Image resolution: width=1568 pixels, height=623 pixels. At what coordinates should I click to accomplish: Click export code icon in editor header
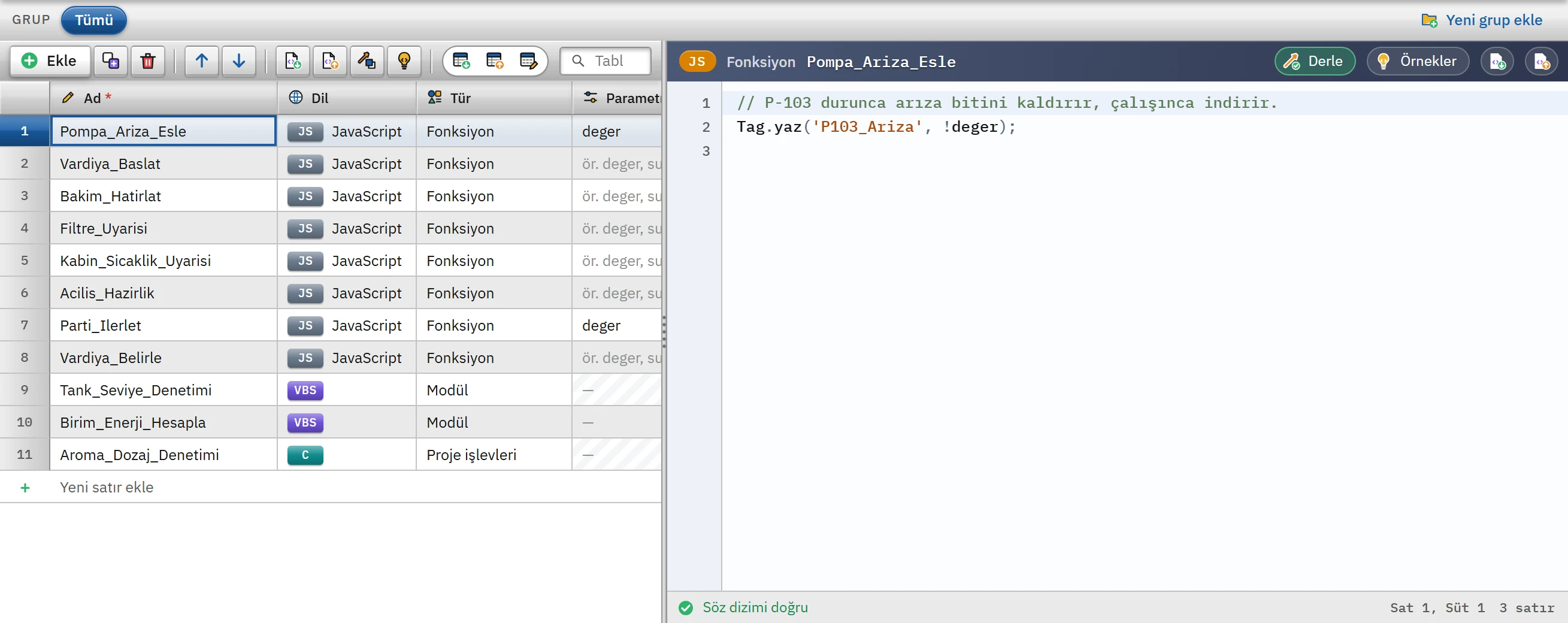pyautogui.click(x=1541, y=62)
